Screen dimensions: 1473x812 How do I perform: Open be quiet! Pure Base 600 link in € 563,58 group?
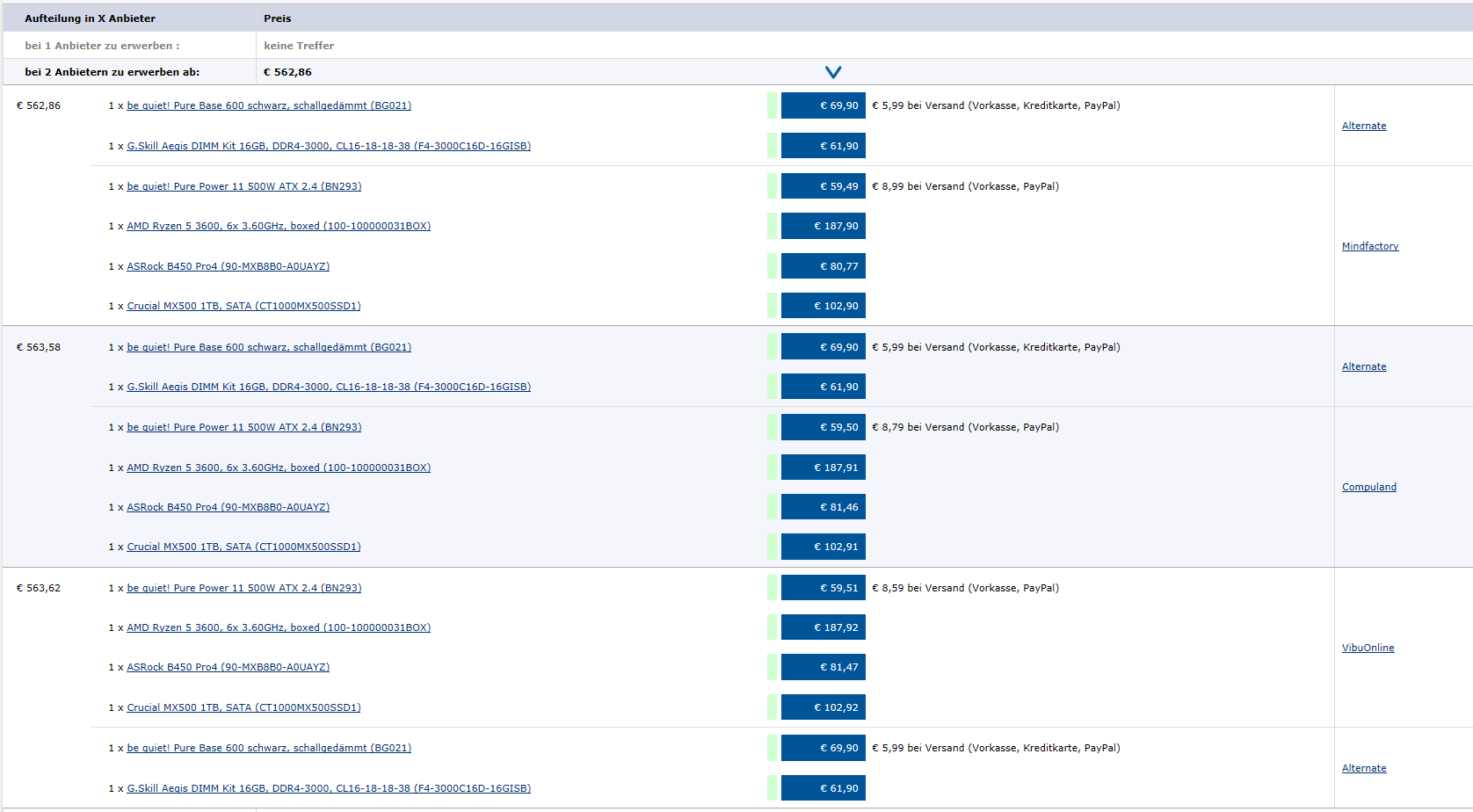pyautogui.click(x=269, y=347)
